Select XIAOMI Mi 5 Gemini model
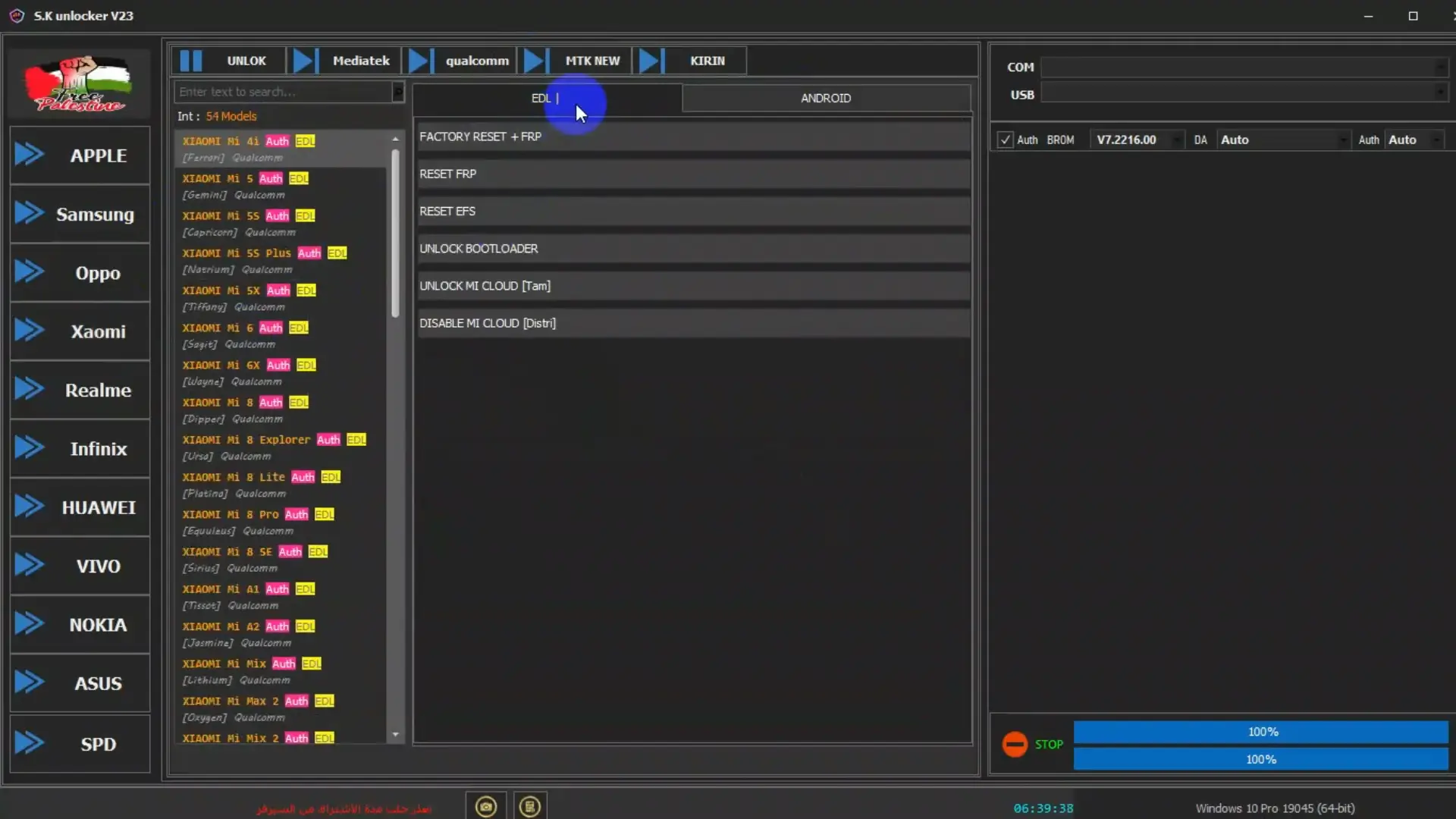This screenshot has height=819, width=1456. [281, 187]
